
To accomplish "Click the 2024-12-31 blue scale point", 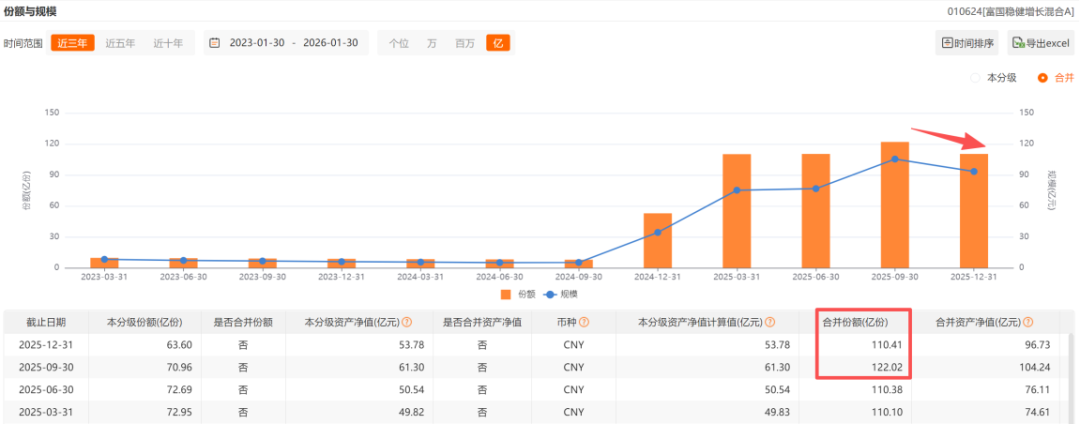I will point(658,233).
